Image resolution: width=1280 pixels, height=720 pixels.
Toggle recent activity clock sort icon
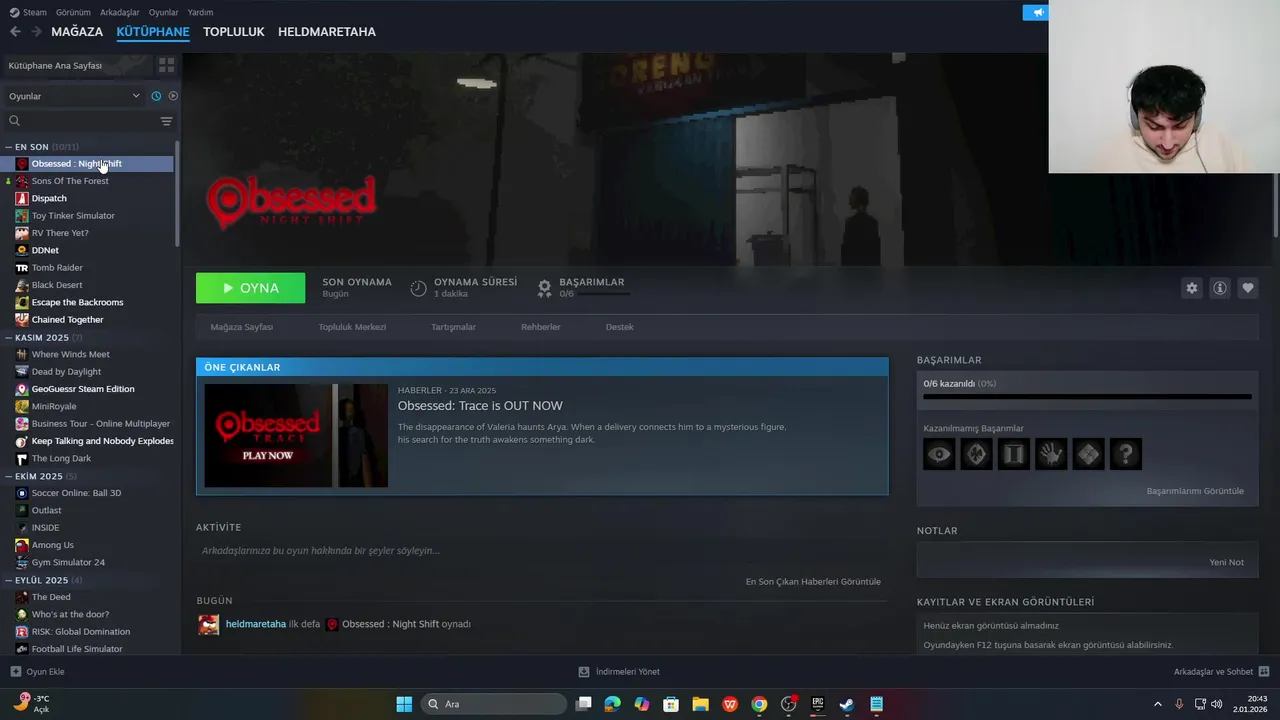156,96
